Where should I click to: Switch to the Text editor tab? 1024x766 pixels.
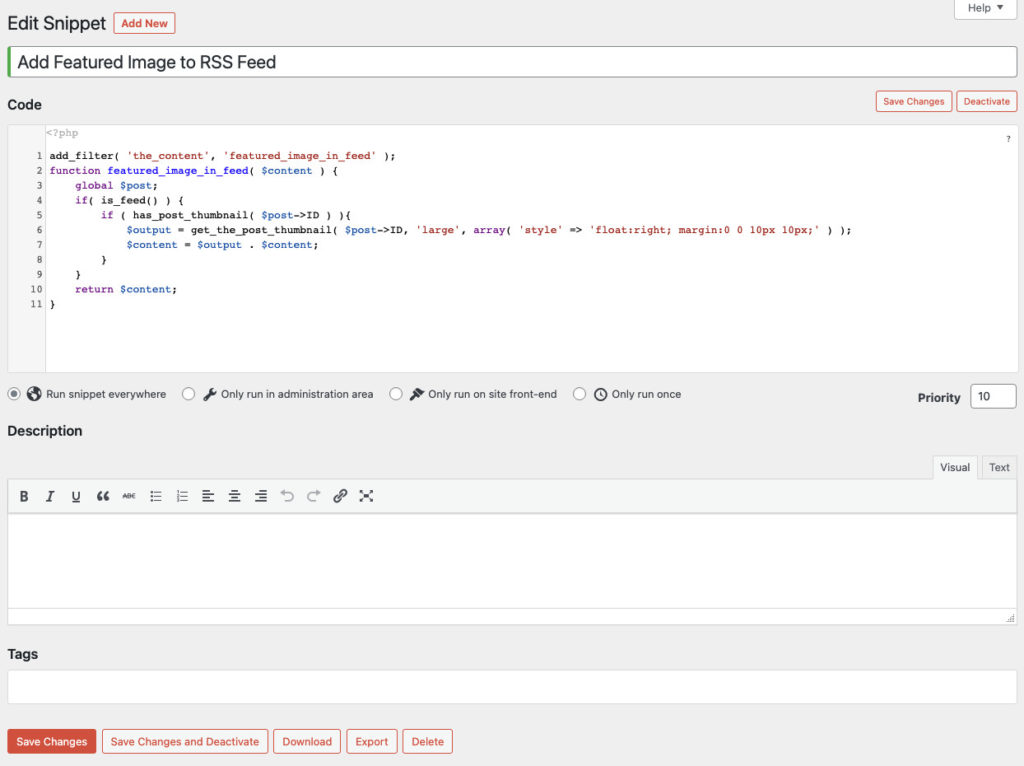[999, 467]
